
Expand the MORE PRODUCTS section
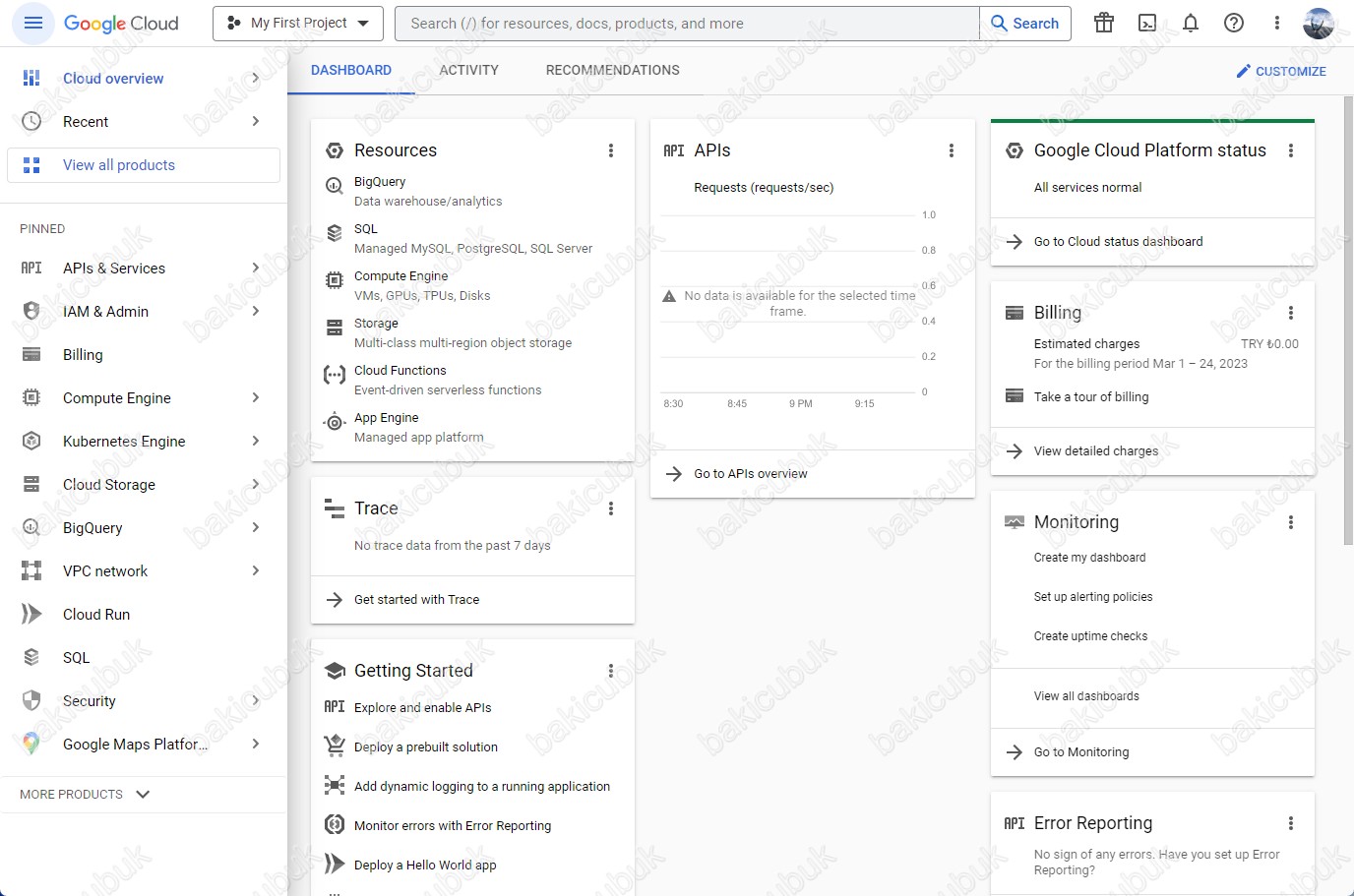pyautogui.click(x=86, y=794)
